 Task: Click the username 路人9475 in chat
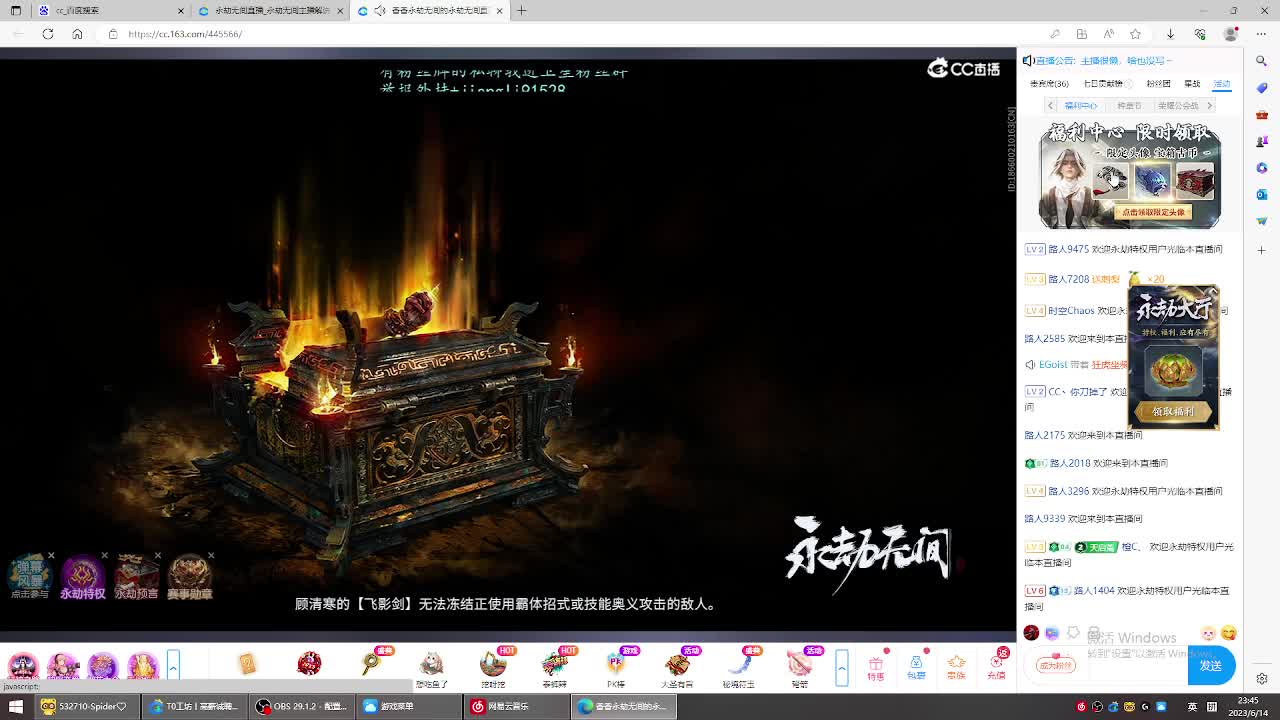pyautogui.click(x=1068, y=249)
